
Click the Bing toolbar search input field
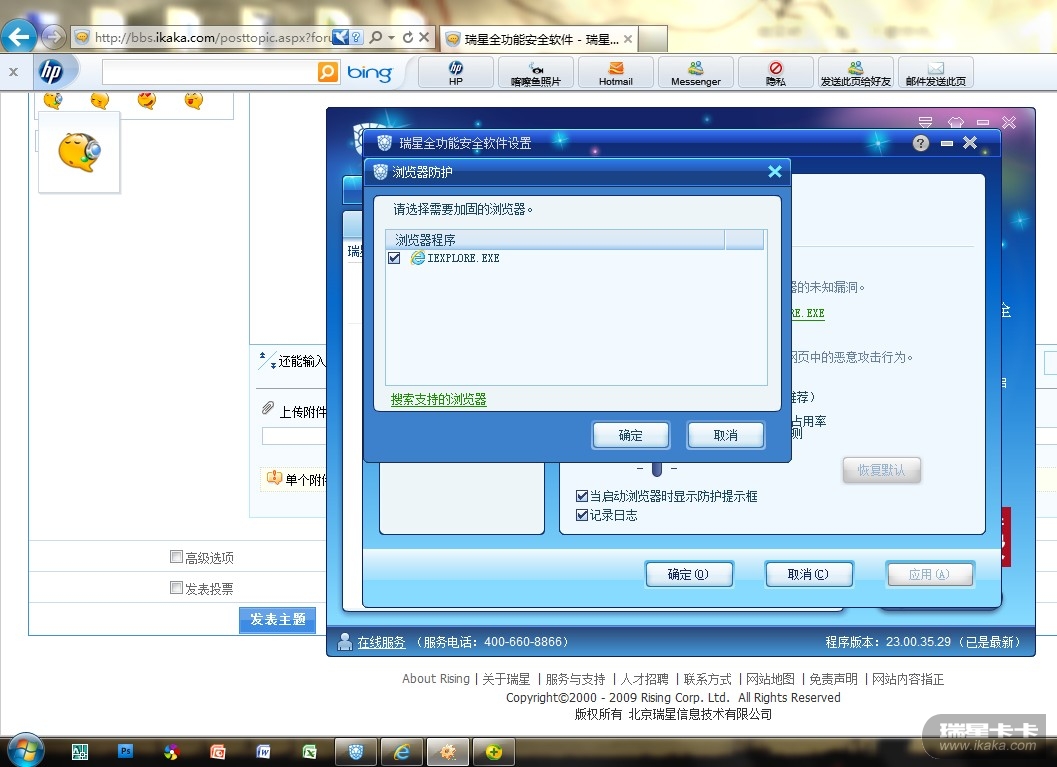point(210,72)
